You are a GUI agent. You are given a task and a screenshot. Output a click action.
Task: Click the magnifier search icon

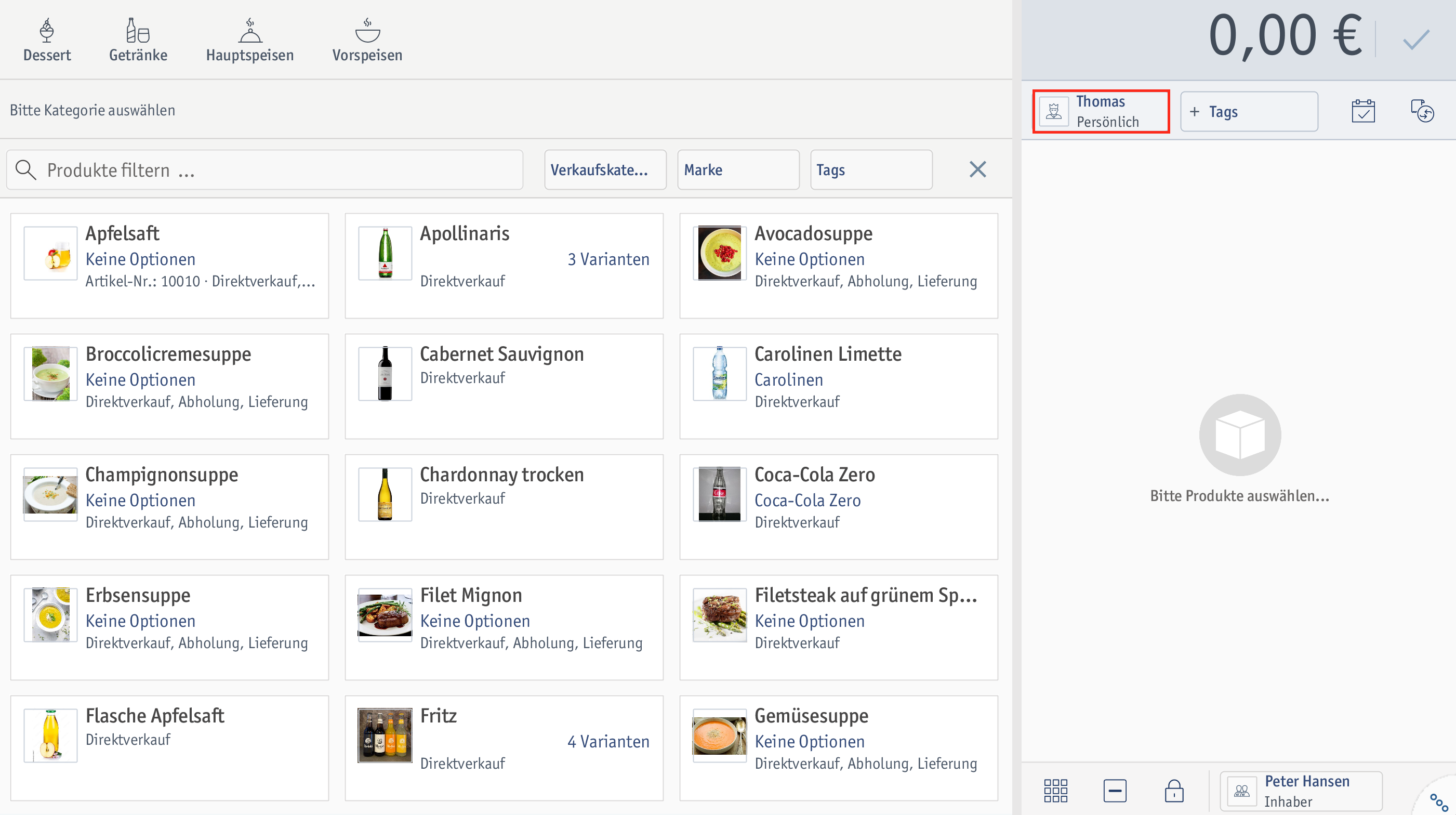[26, 169]
